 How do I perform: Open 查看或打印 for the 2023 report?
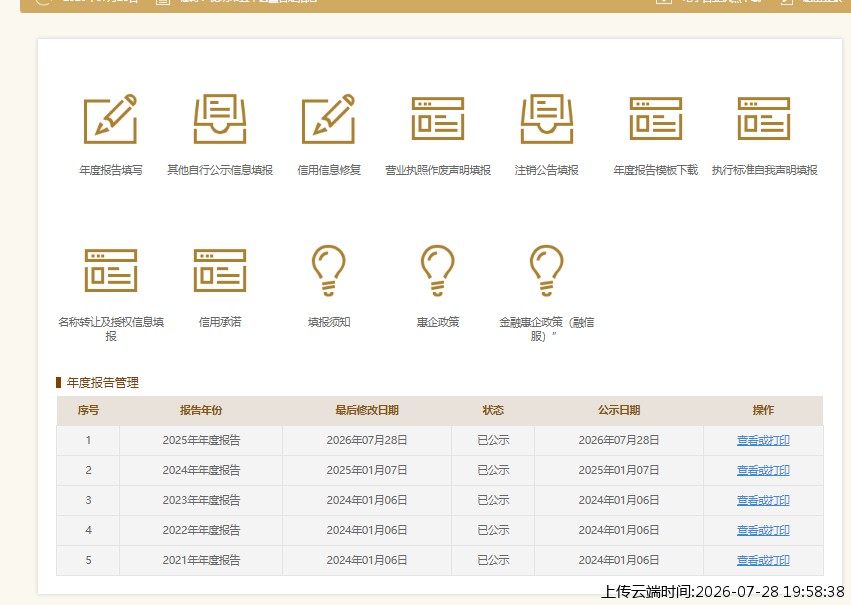coord(763,500)
